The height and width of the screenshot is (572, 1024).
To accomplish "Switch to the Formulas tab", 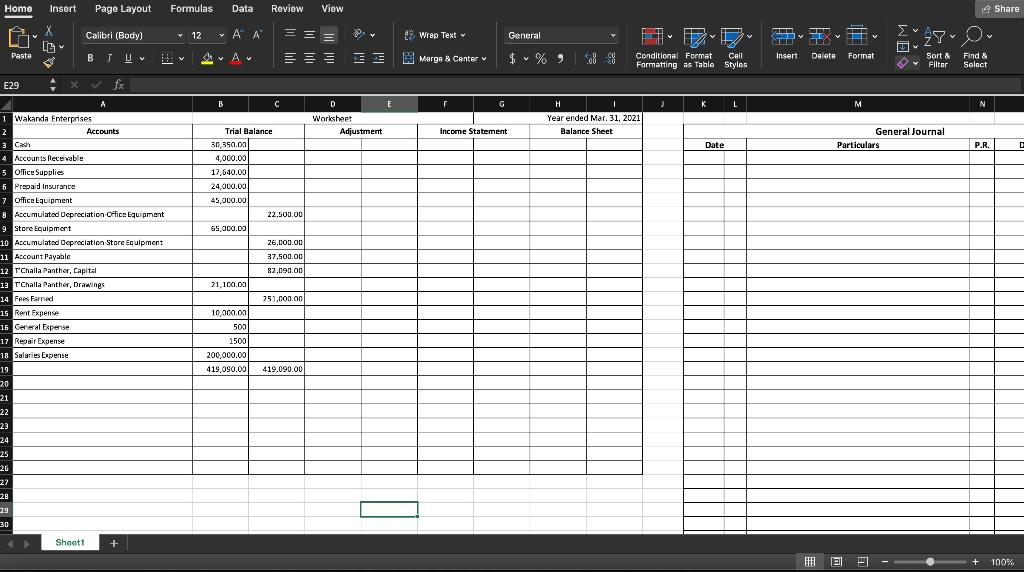I will coord(191,8).
